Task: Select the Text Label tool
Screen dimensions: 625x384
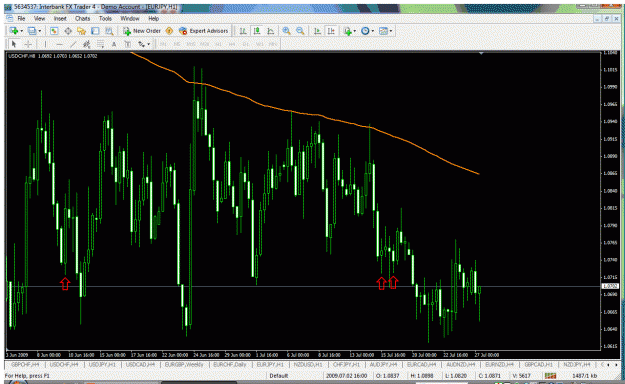Action: pos(128,44)
